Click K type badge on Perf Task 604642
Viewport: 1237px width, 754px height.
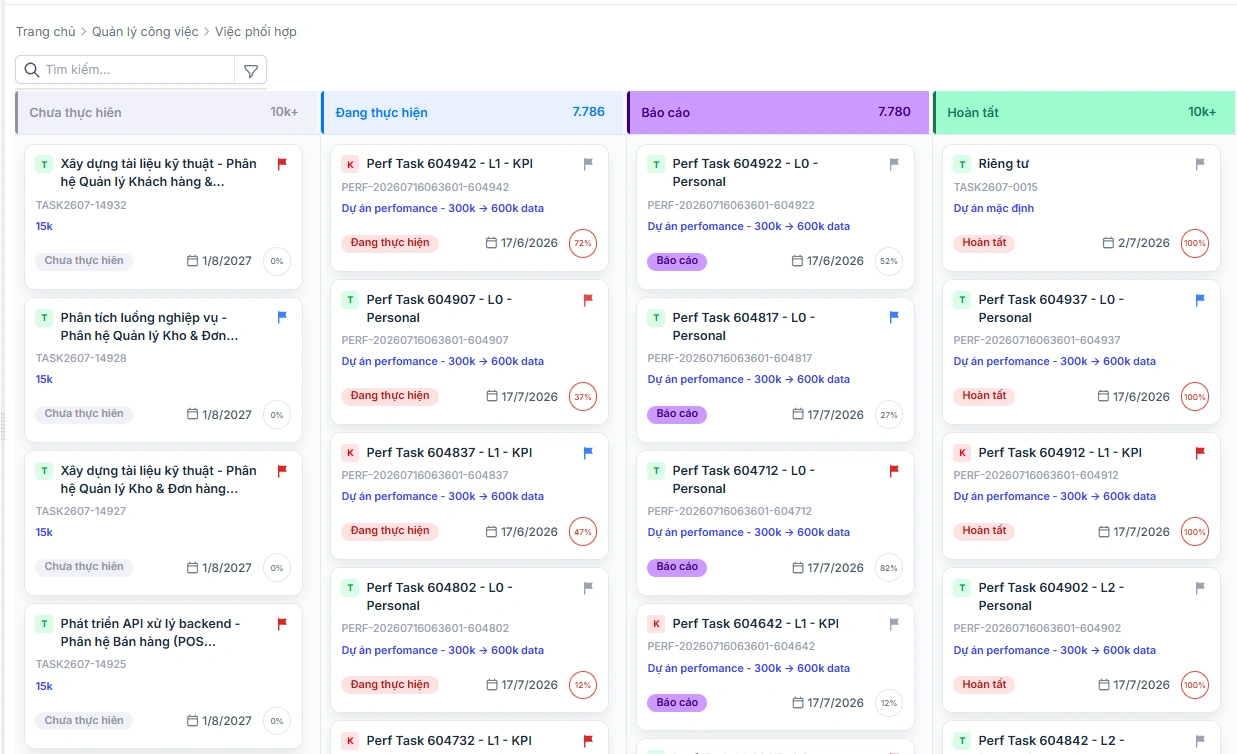[656, 624]
